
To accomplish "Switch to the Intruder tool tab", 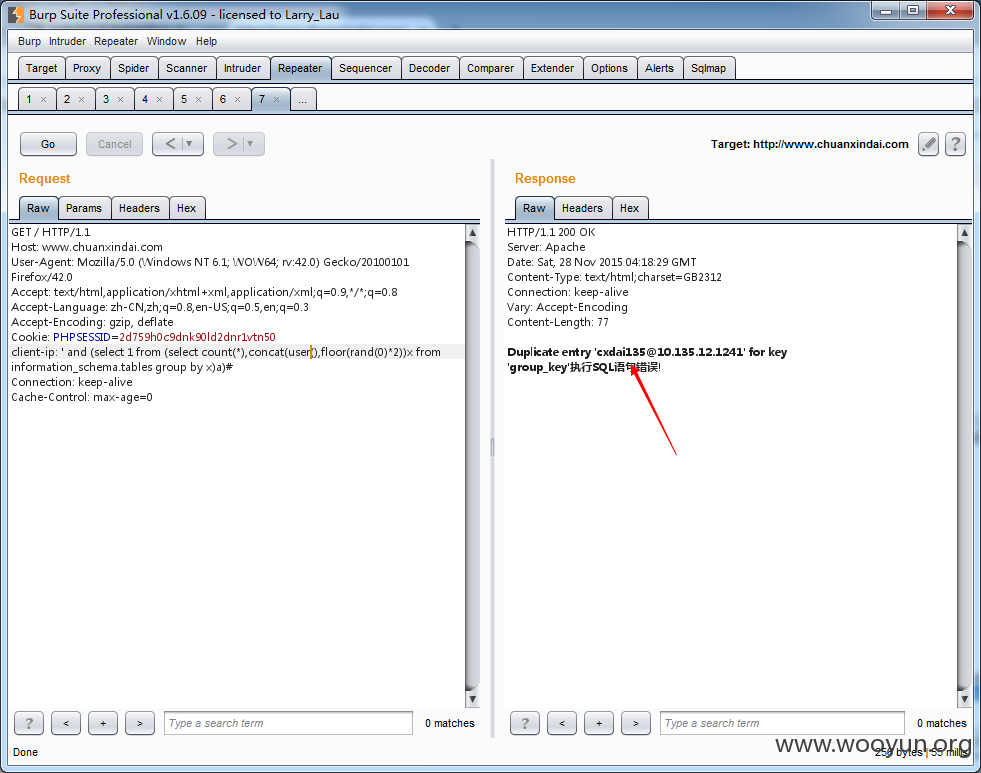I will point(243,68).
